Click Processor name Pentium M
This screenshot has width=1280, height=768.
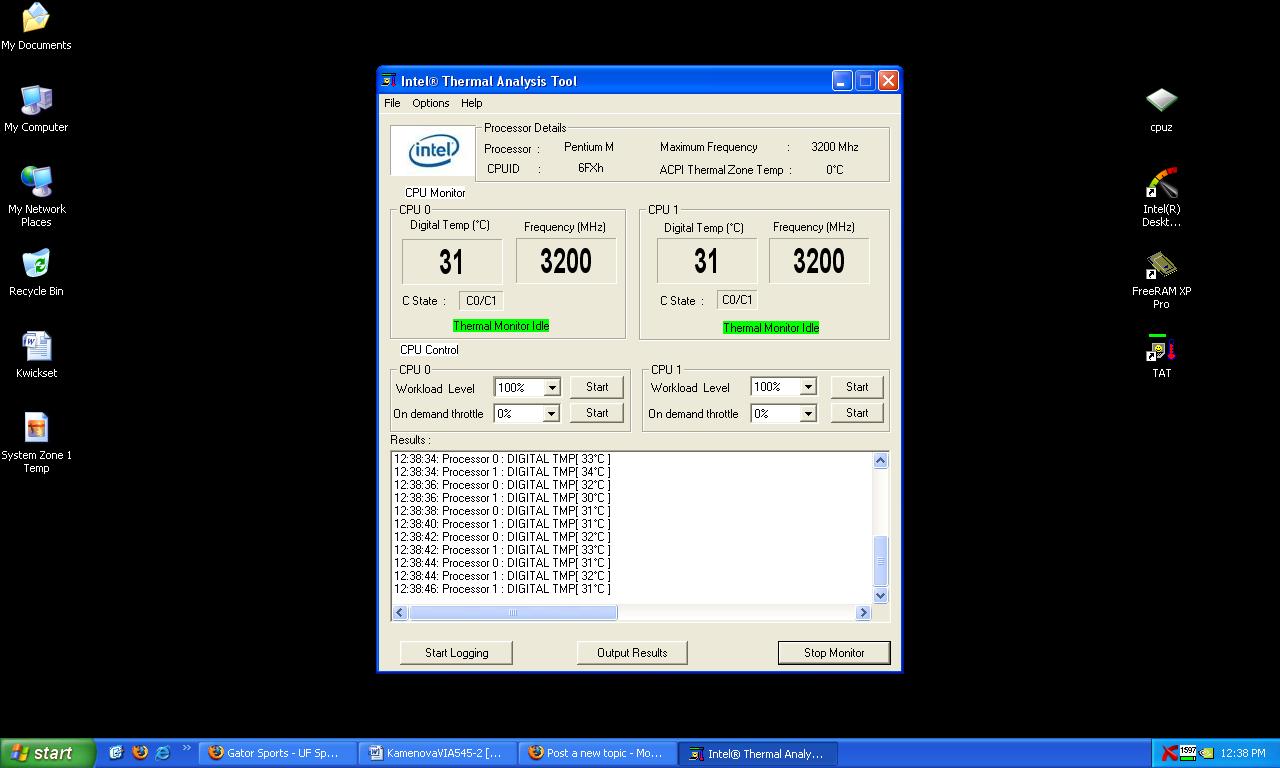point(589,147)
